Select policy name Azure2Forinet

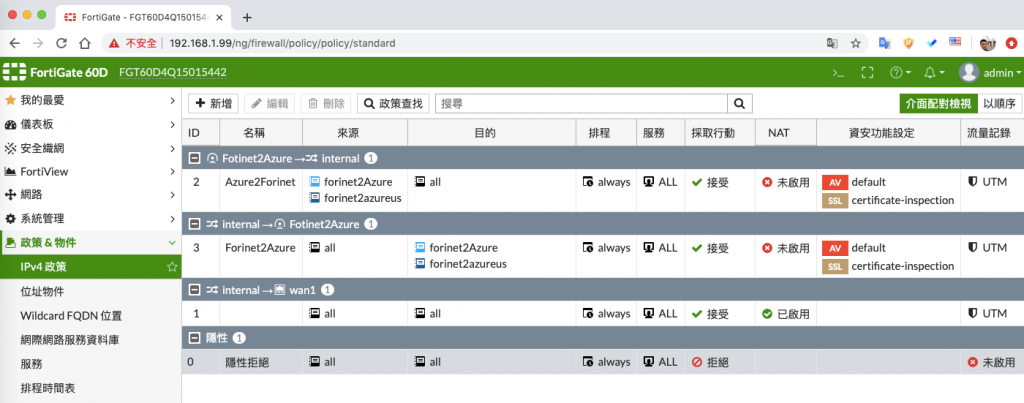click(x=260, y=182)
